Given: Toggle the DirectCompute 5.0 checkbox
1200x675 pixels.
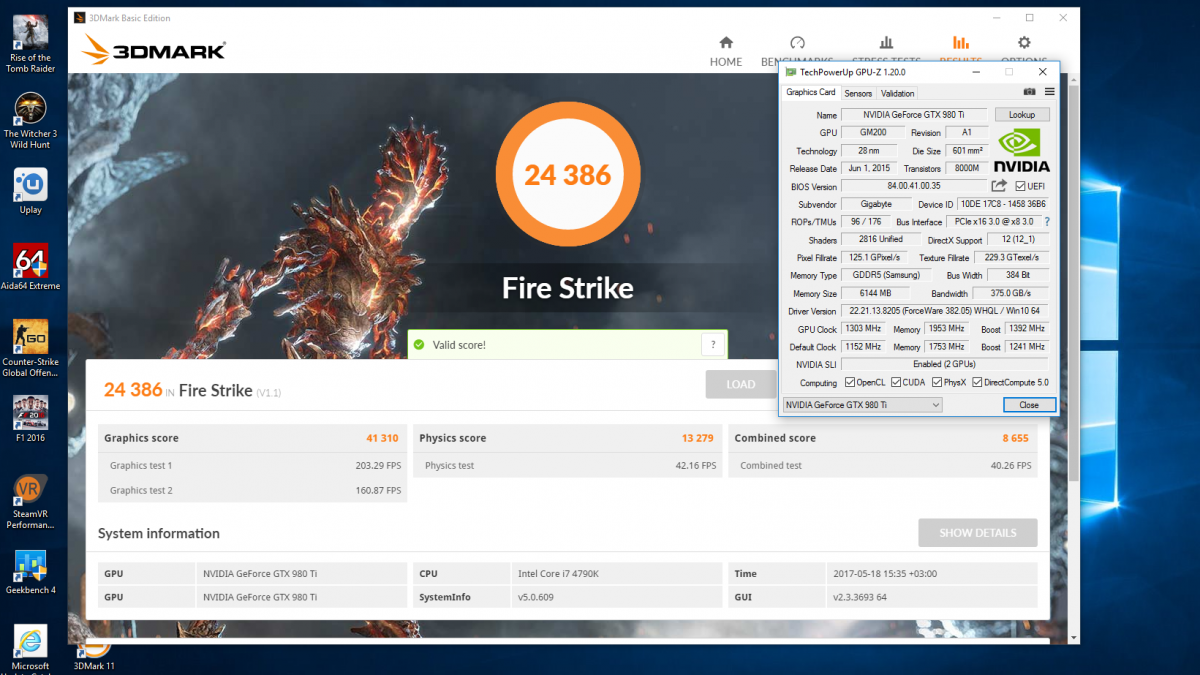Looking at the screenshot, I should [977, 382].
